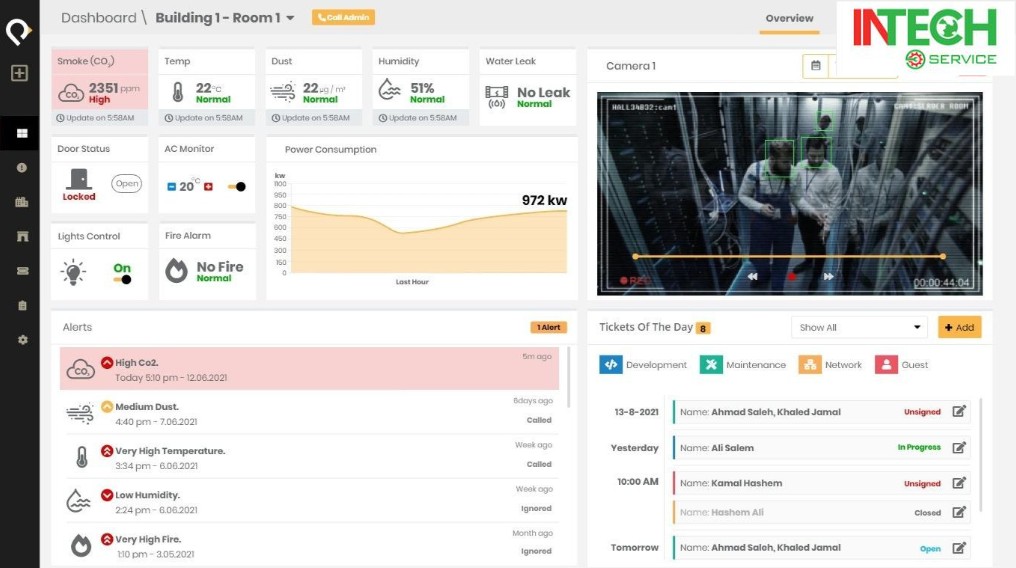Click the 972 kw power value
The width and height of the screenshot is (1016, 568).
(x=544, y=200)
